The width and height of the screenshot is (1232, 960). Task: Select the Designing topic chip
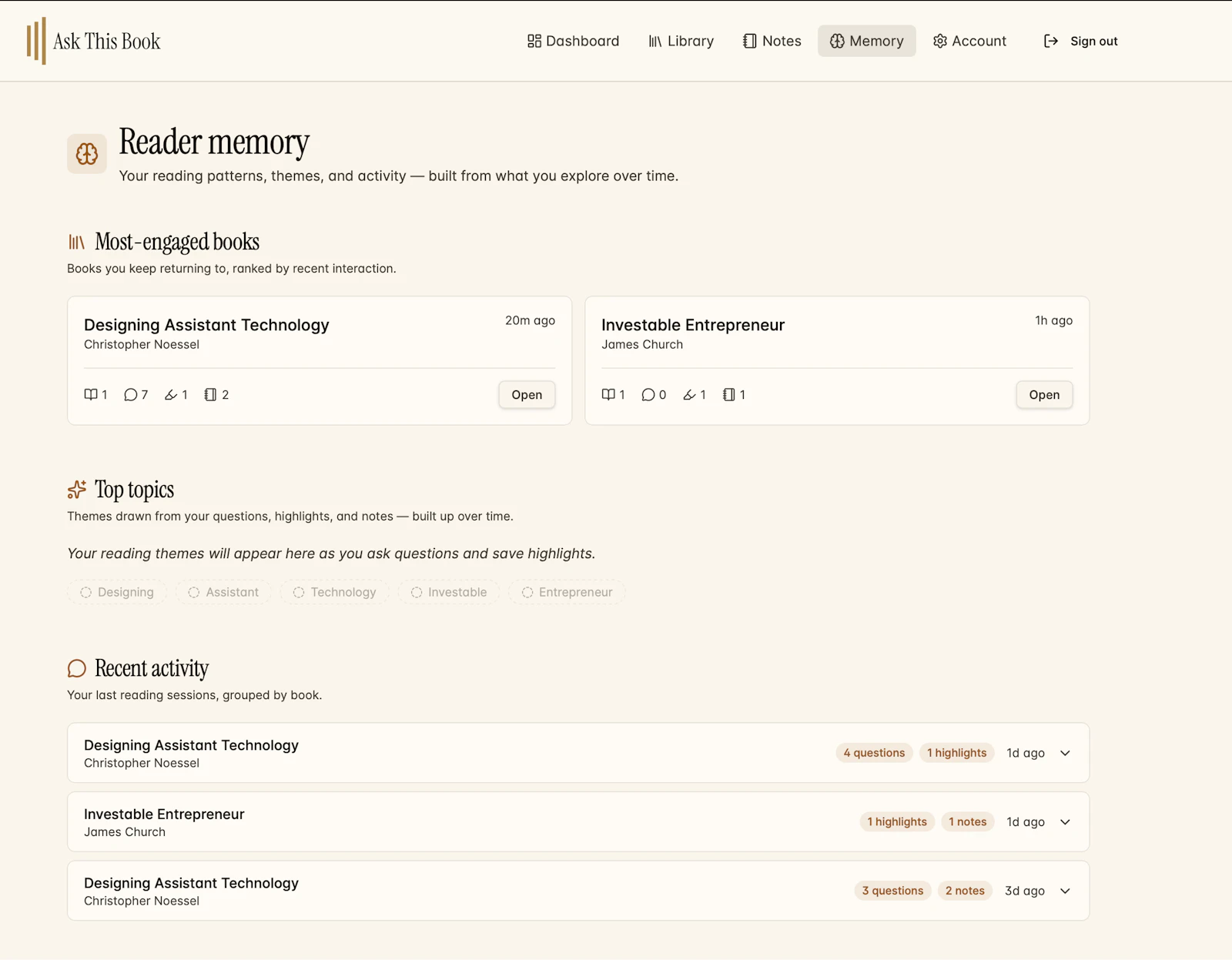(117, 592)
